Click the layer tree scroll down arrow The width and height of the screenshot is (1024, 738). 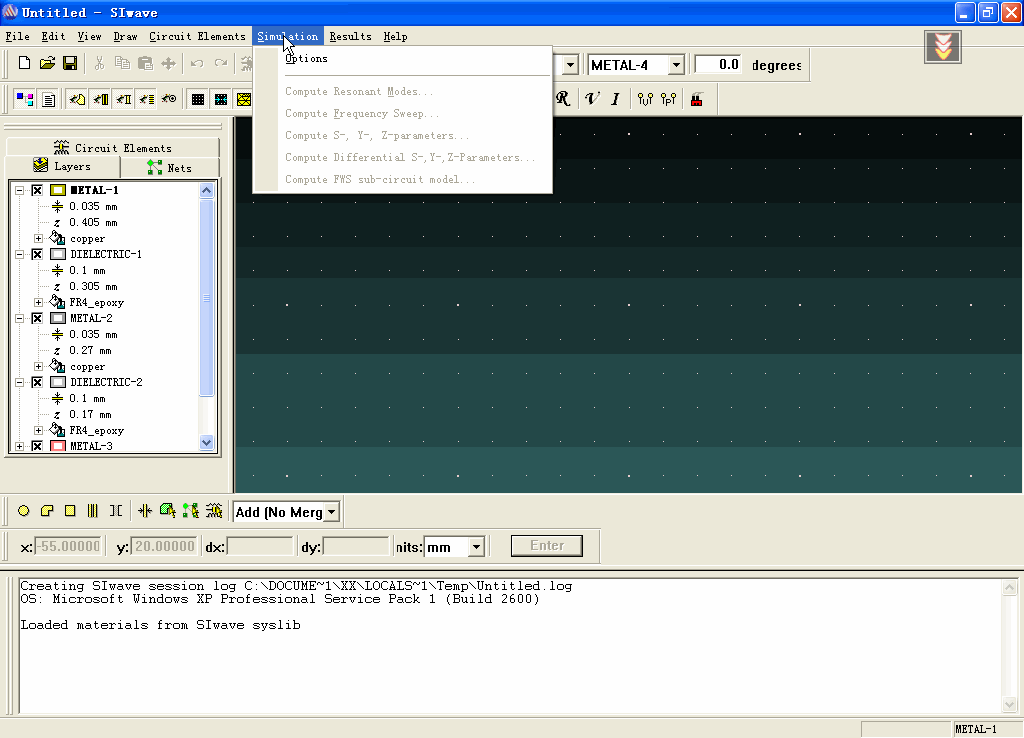(206, 442)
